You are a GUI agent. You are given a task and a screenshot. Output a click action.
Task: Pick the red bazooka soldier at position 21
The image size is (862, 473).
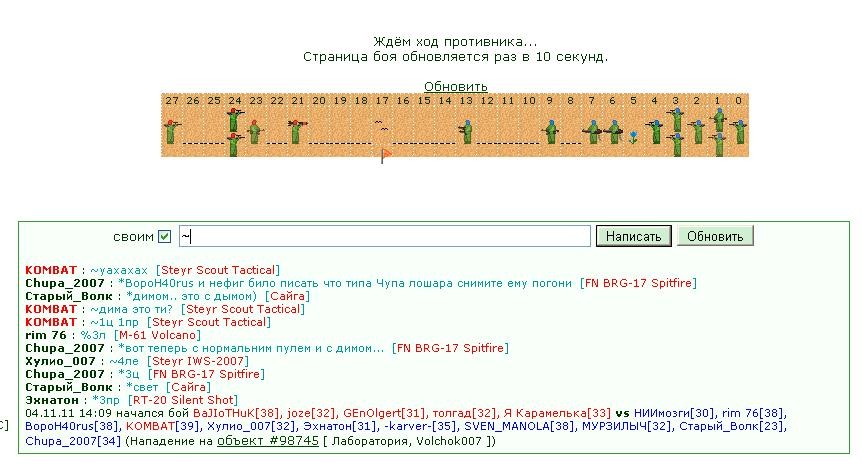click(x=297, y=132)
